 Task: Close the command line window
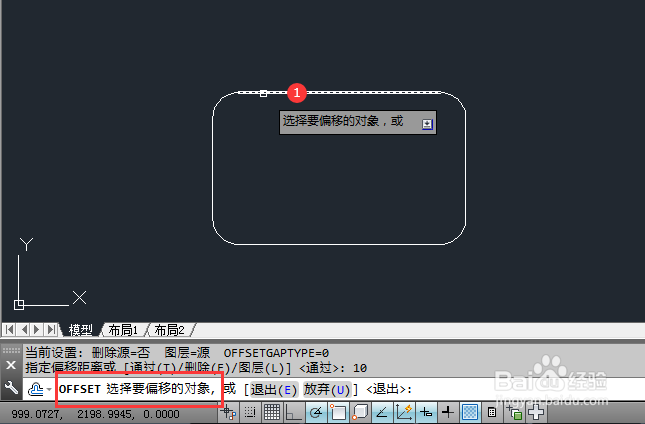pyautogui.click(x=11, y=365)
